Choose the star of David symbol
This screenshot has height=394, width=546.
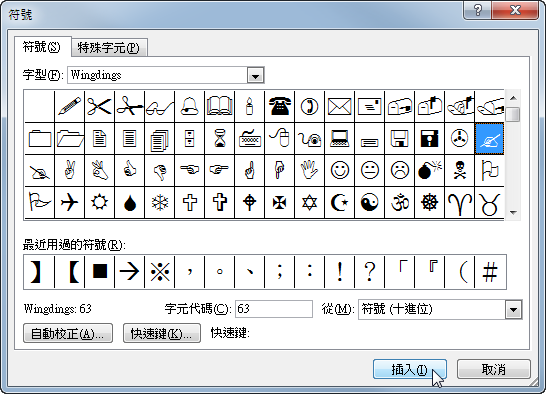(309, 202)
